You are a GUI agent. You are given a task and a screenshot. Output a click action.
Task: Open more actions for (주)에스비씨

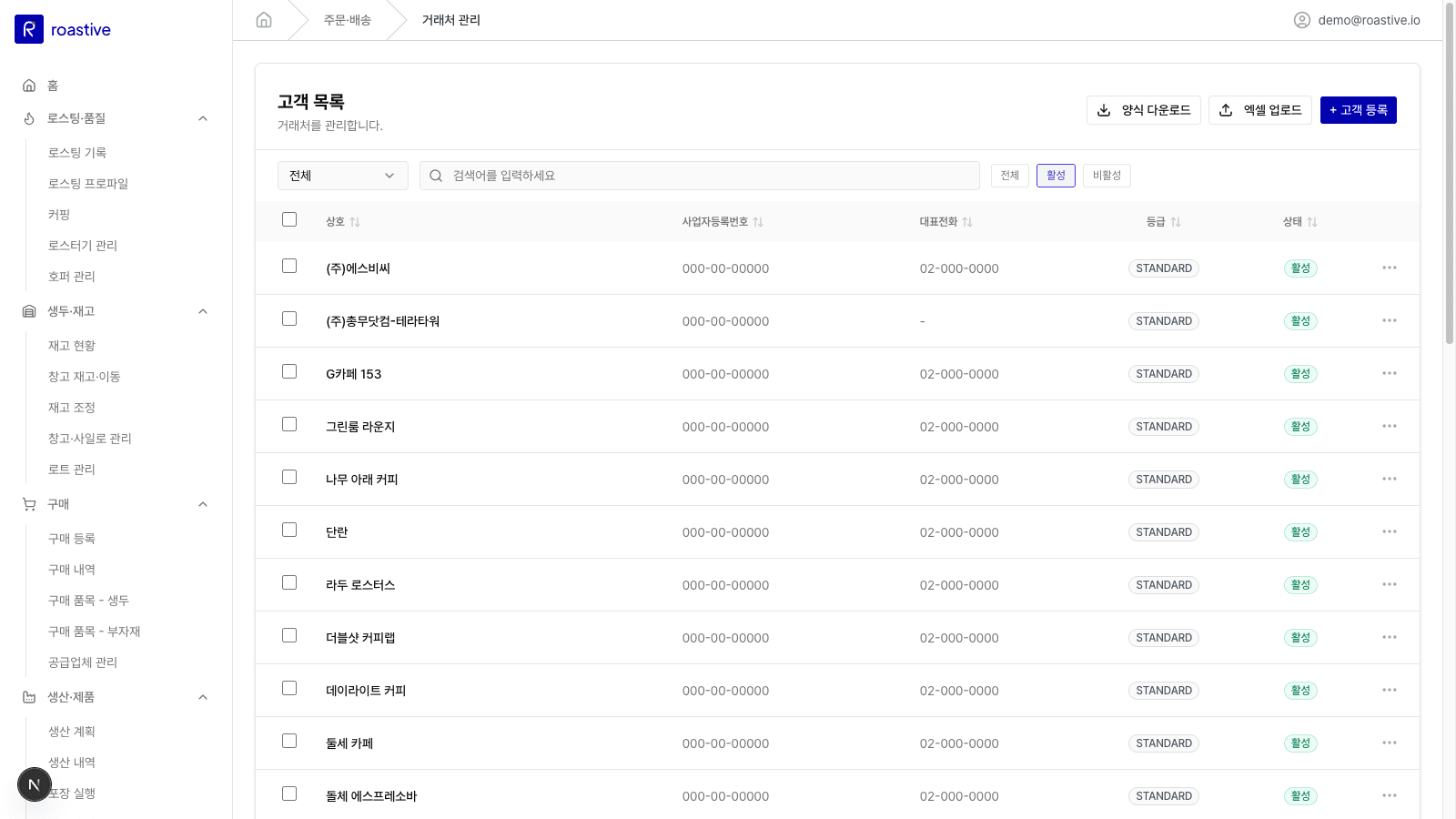click(x=1390, y=268)
